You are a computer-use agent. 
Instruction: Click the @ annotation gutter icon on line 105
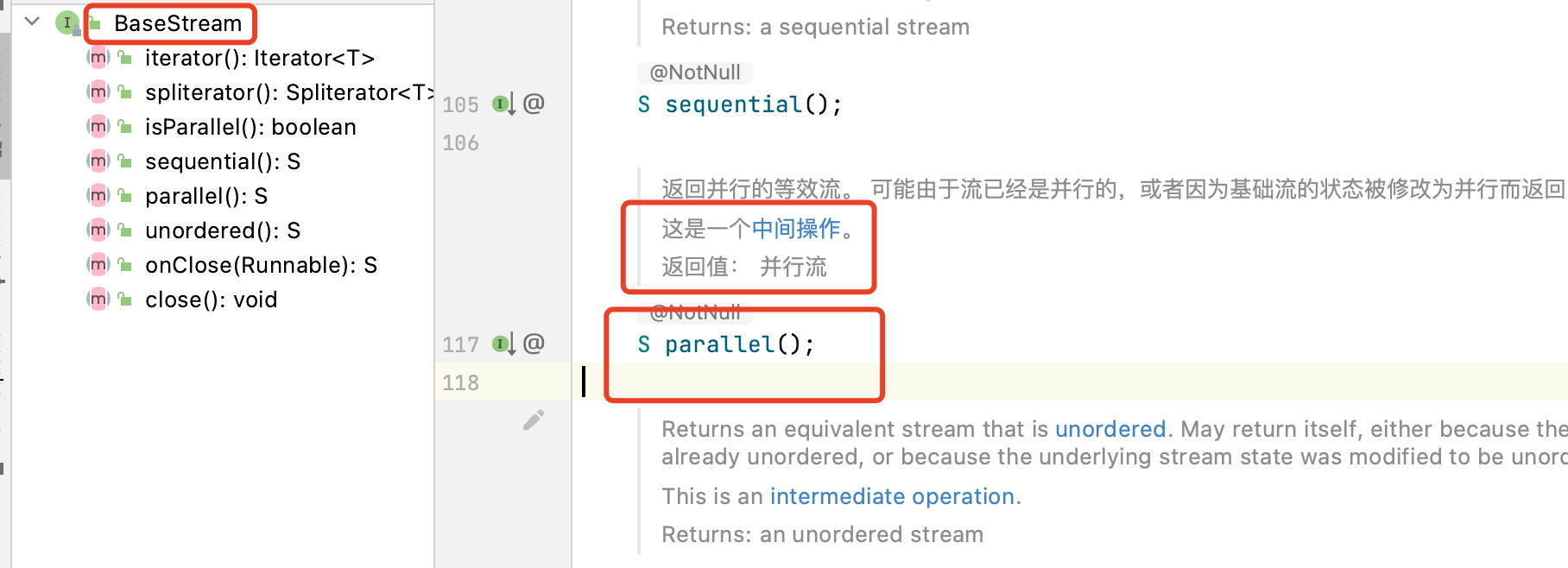tap(534, 104)
